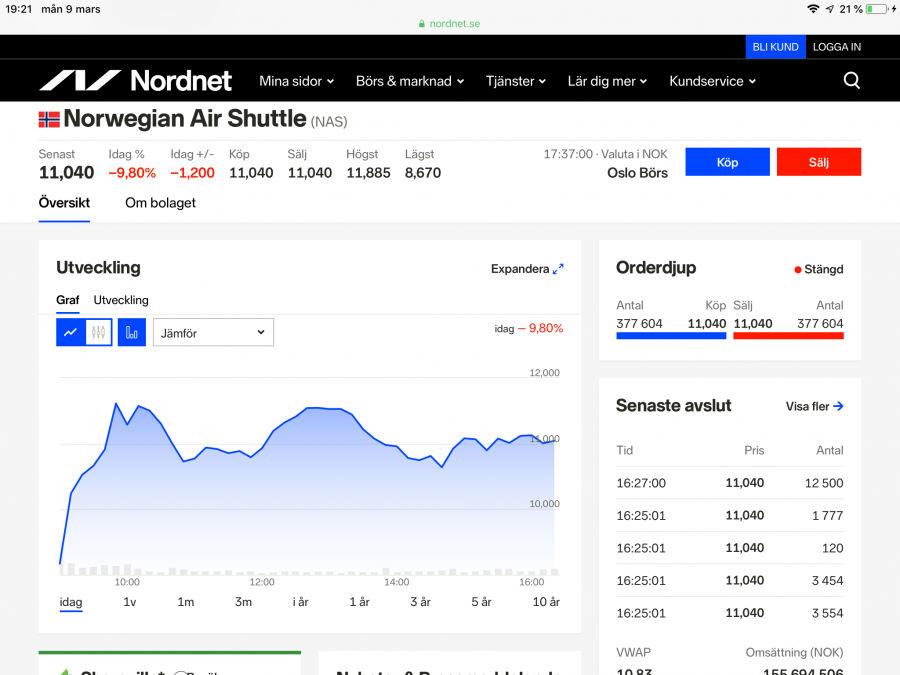Switch to candlestick chart view
This screenshot has width=900, height=675.
coord(98,332)
